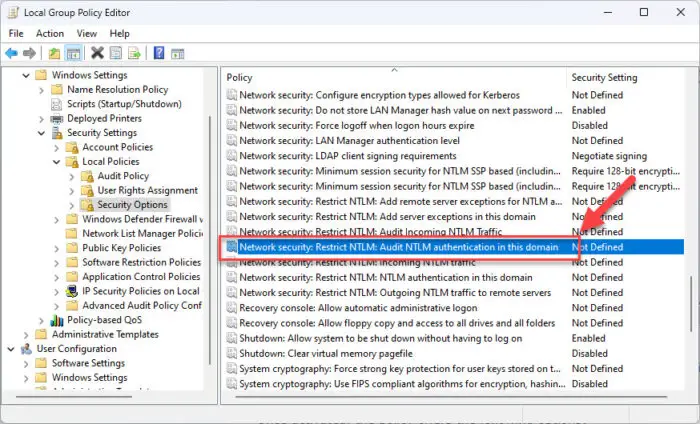Click the Export List toolbar icon
Screen dimensions: 700x424
coord(134,53)
